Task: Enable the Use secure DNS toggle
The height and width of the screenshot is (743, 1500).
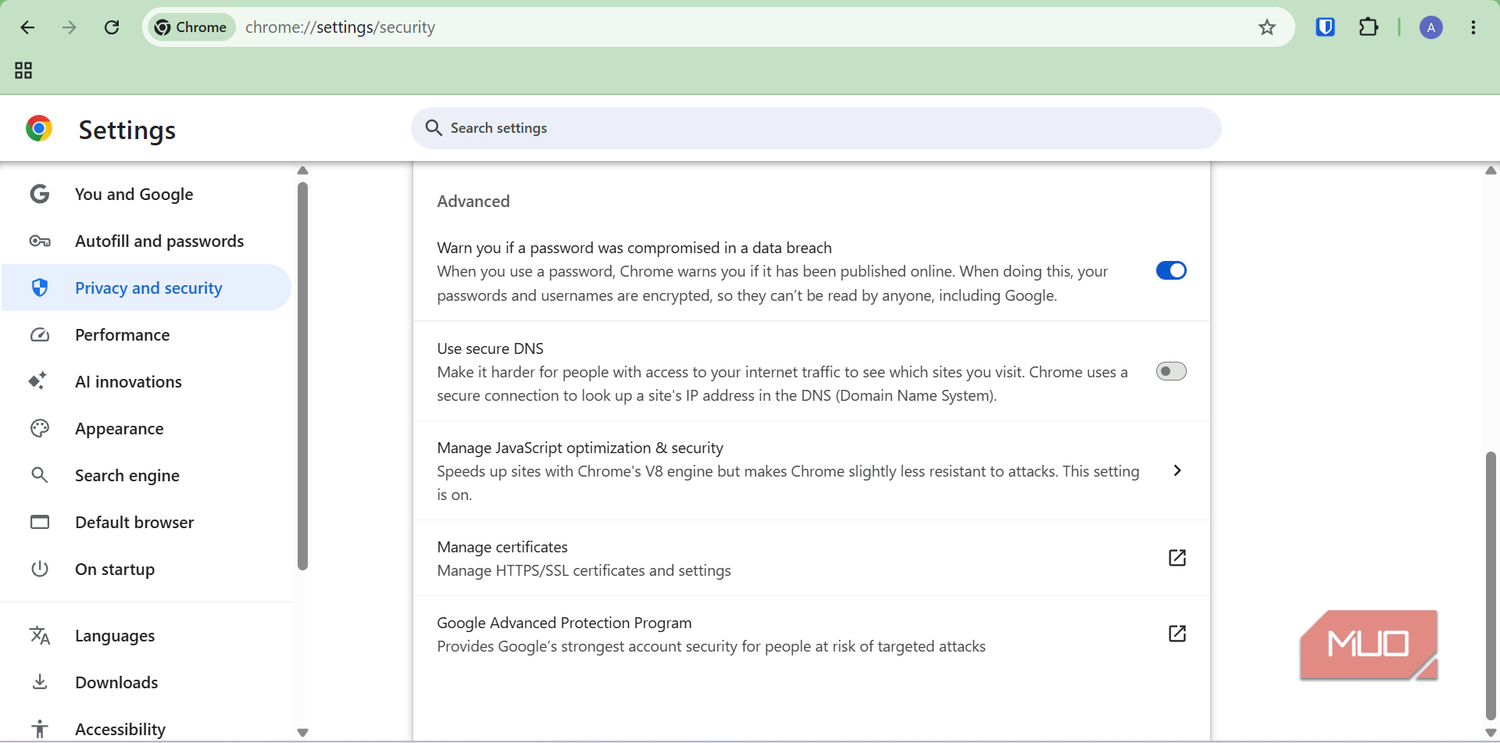Action: pyautogui.click(x=1171, y=372)
